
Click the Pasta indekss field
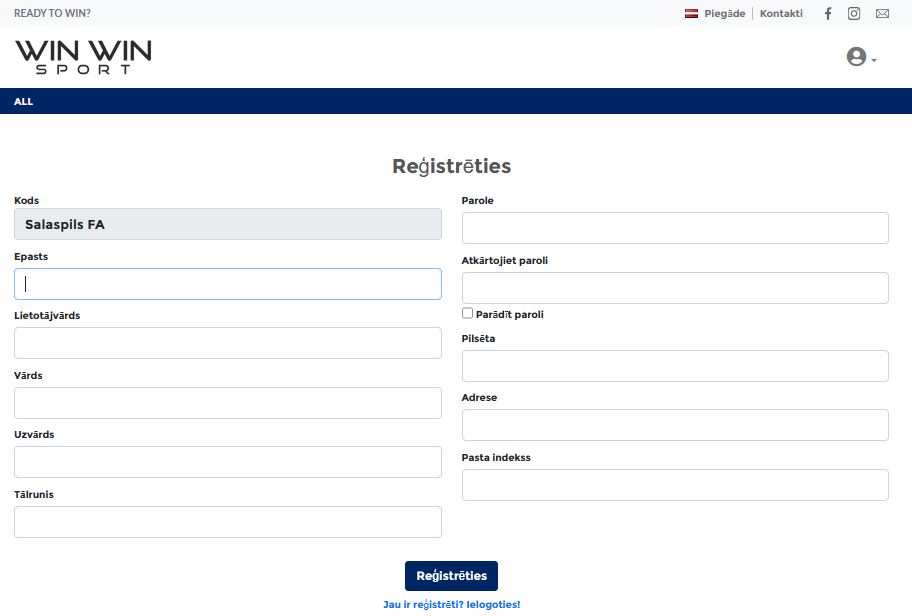tap(675, 485)
